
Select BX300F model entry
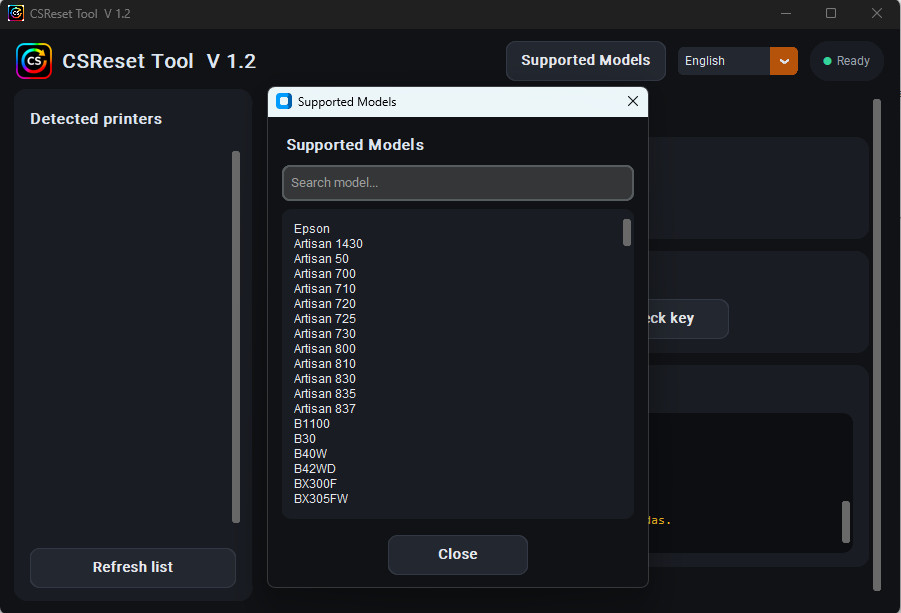tap(315, 483)
